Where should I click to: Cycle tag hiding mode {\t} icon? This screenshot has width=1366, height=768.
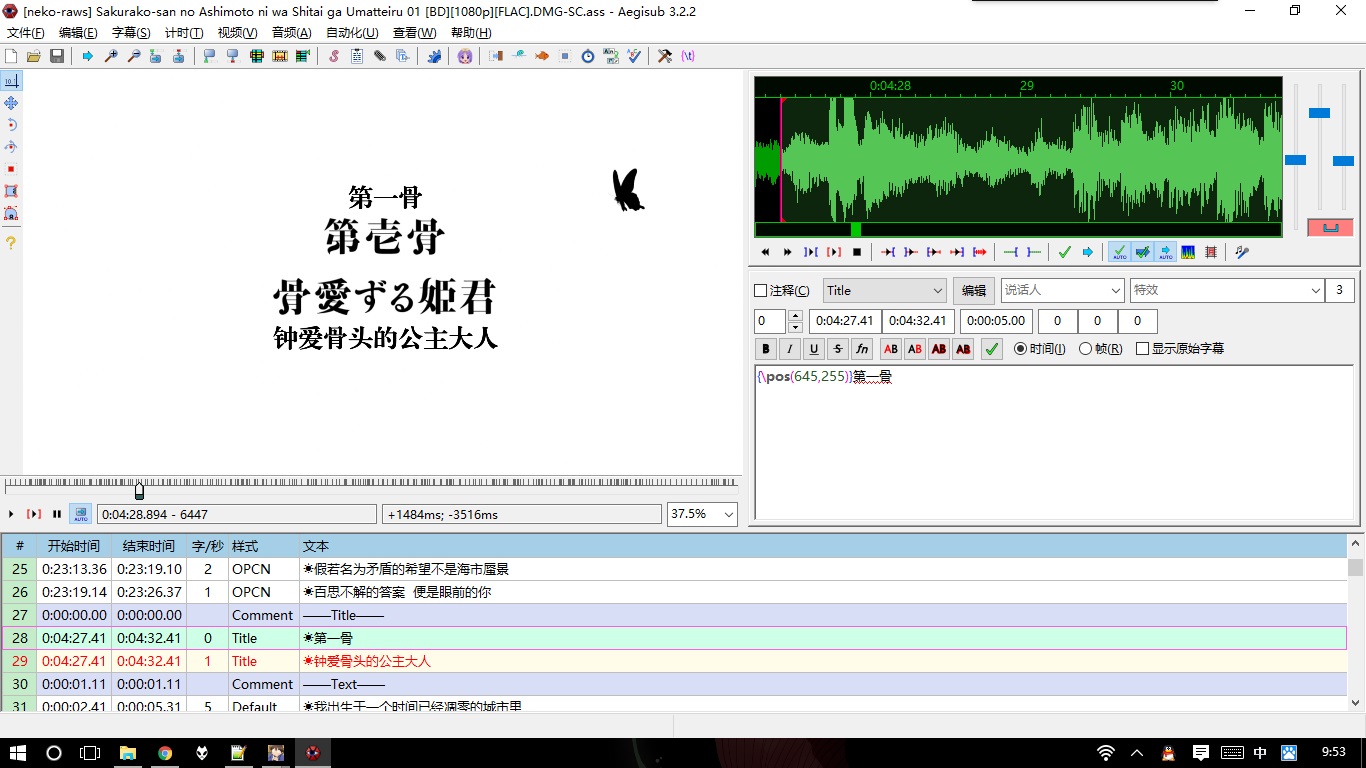click(688, 56)
